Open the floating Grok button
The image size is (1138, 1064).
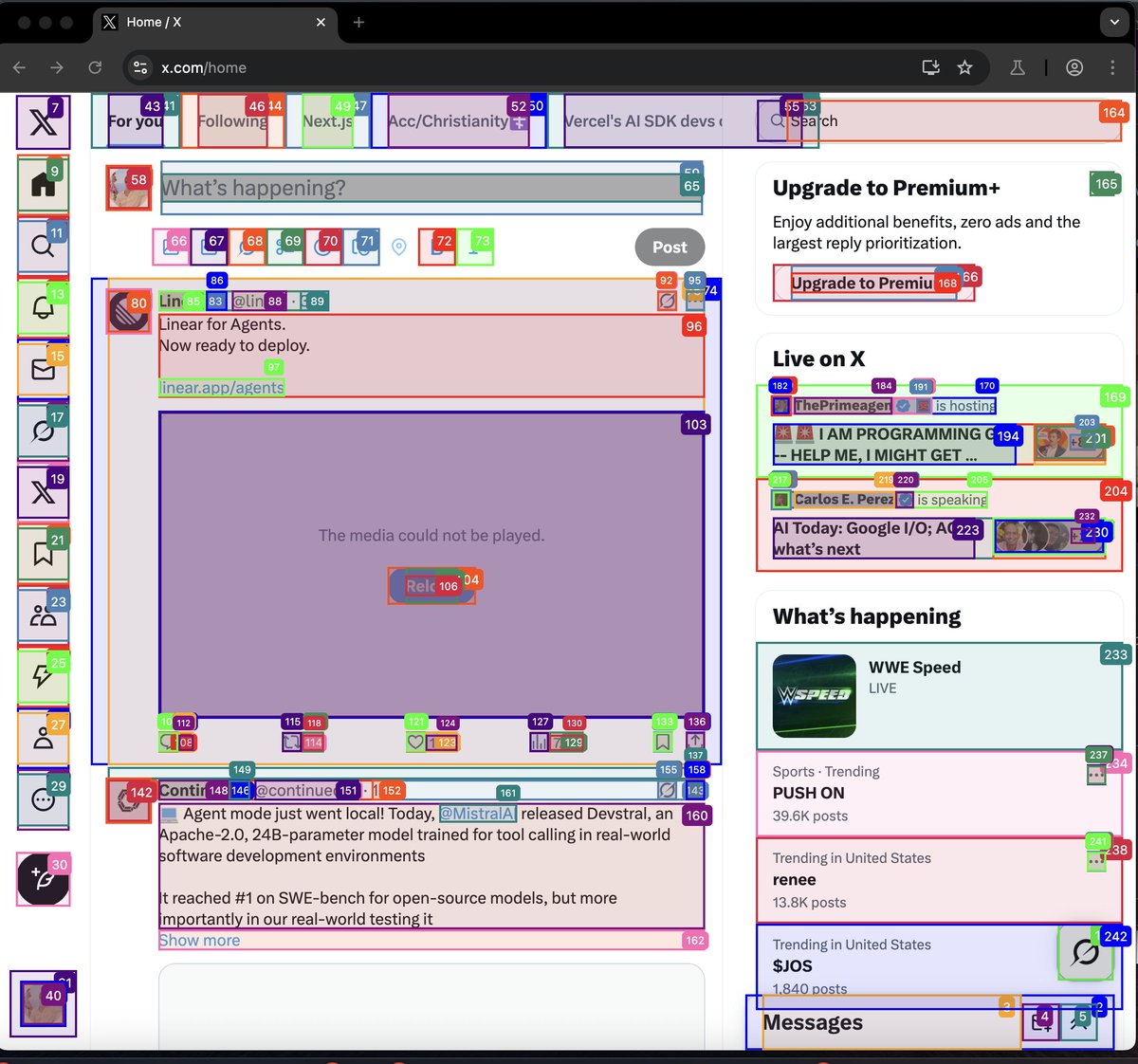1085,953
